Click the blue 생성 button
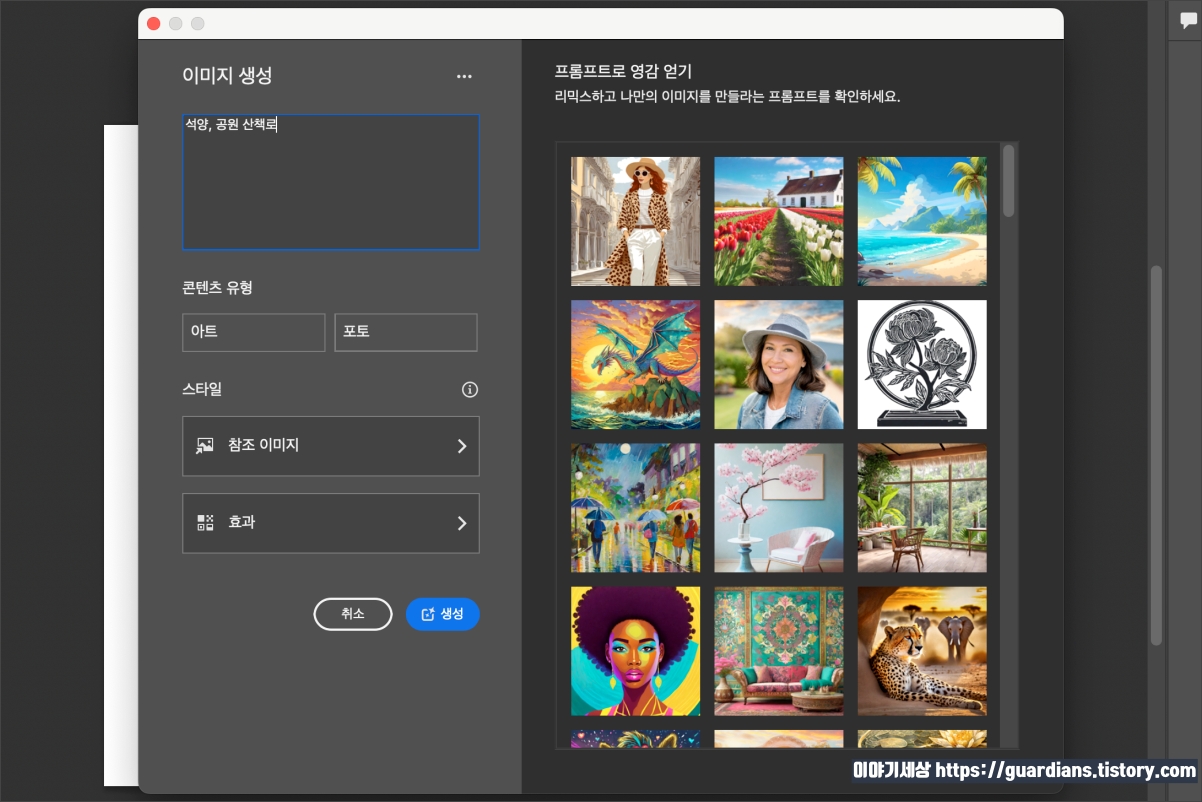The height and width of the screenshot is (802, 1202). (443, 614)
